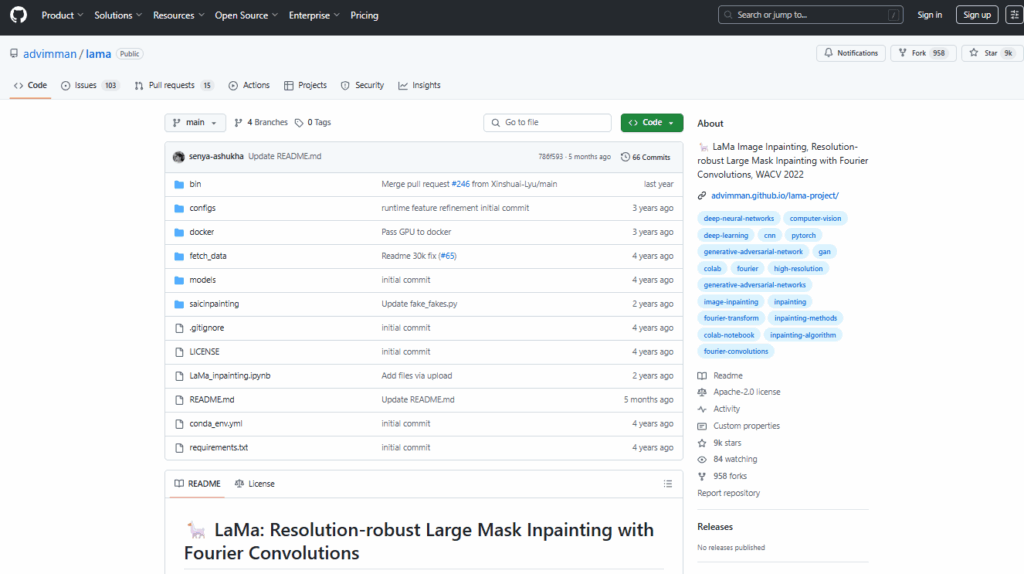Fork the repository

[x=923, y=53]
